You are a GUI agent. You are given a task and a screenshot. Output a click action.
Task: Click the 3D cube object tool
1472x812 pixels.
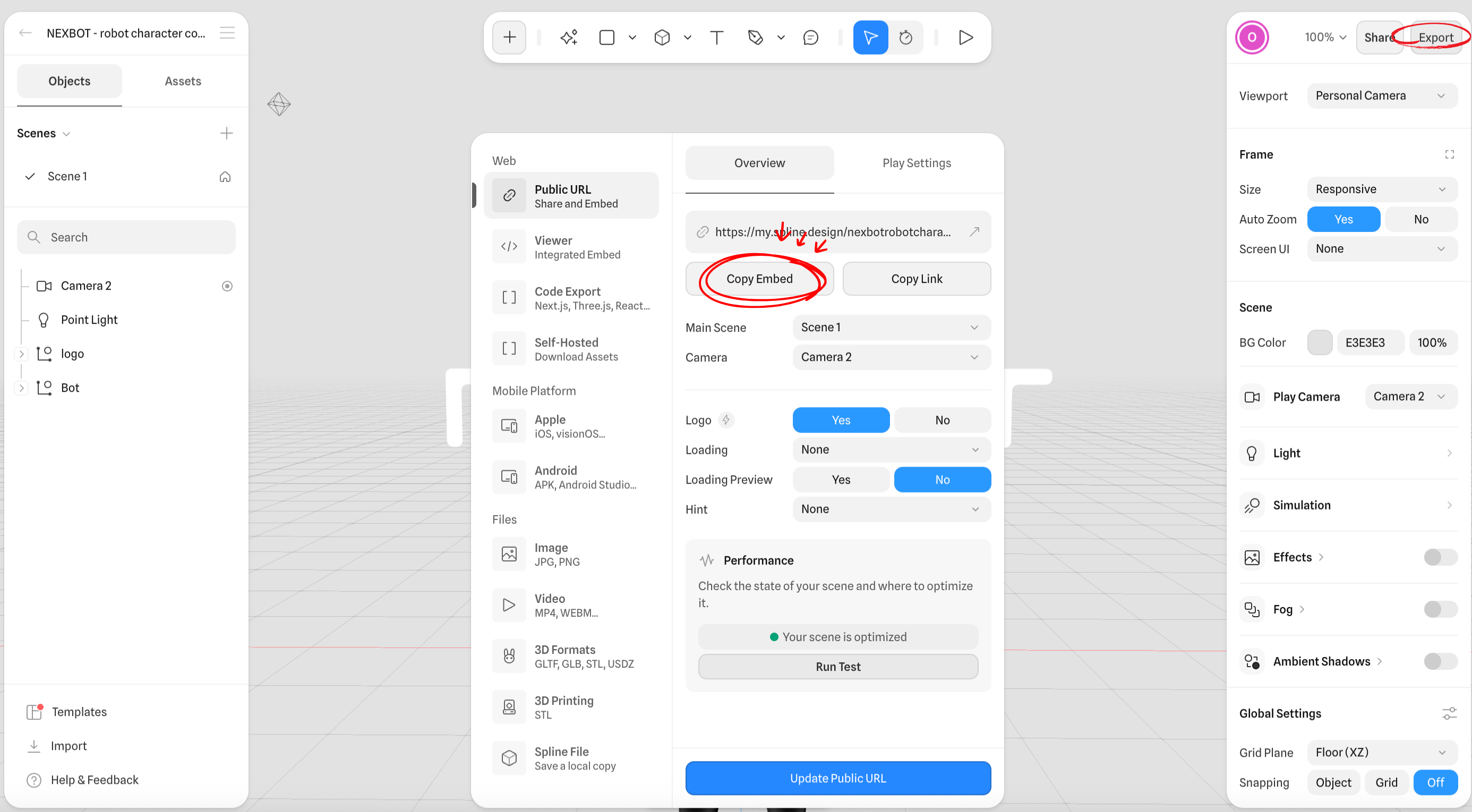[x=662, y=38]
